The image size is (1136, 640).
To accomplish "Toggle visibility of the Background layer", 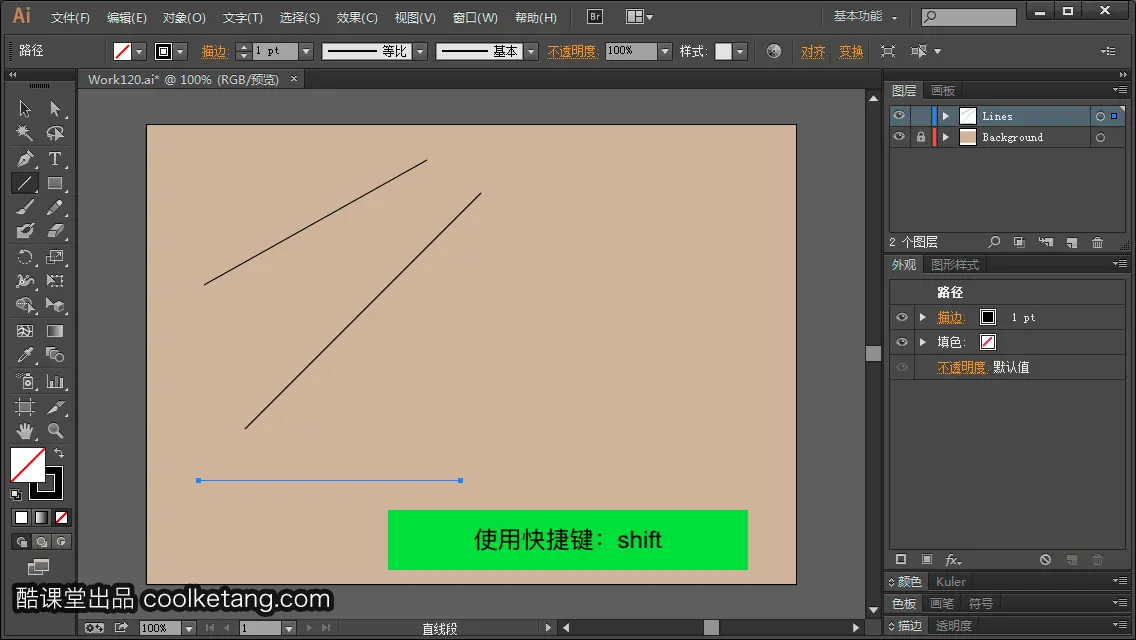I will [899, 137].
